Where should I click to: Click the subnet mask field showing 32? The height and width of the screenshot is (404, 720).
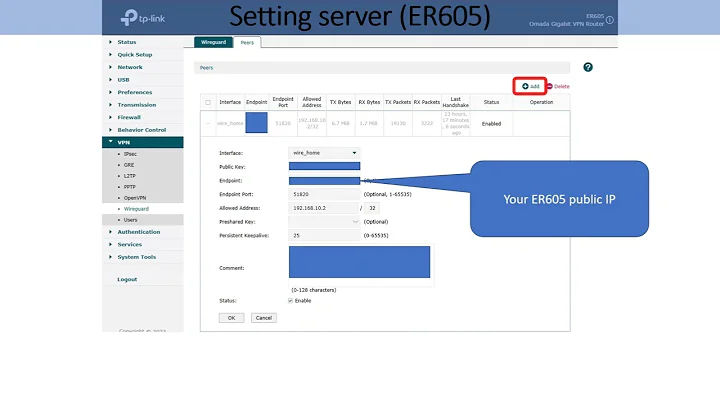[x=372, y=208]
